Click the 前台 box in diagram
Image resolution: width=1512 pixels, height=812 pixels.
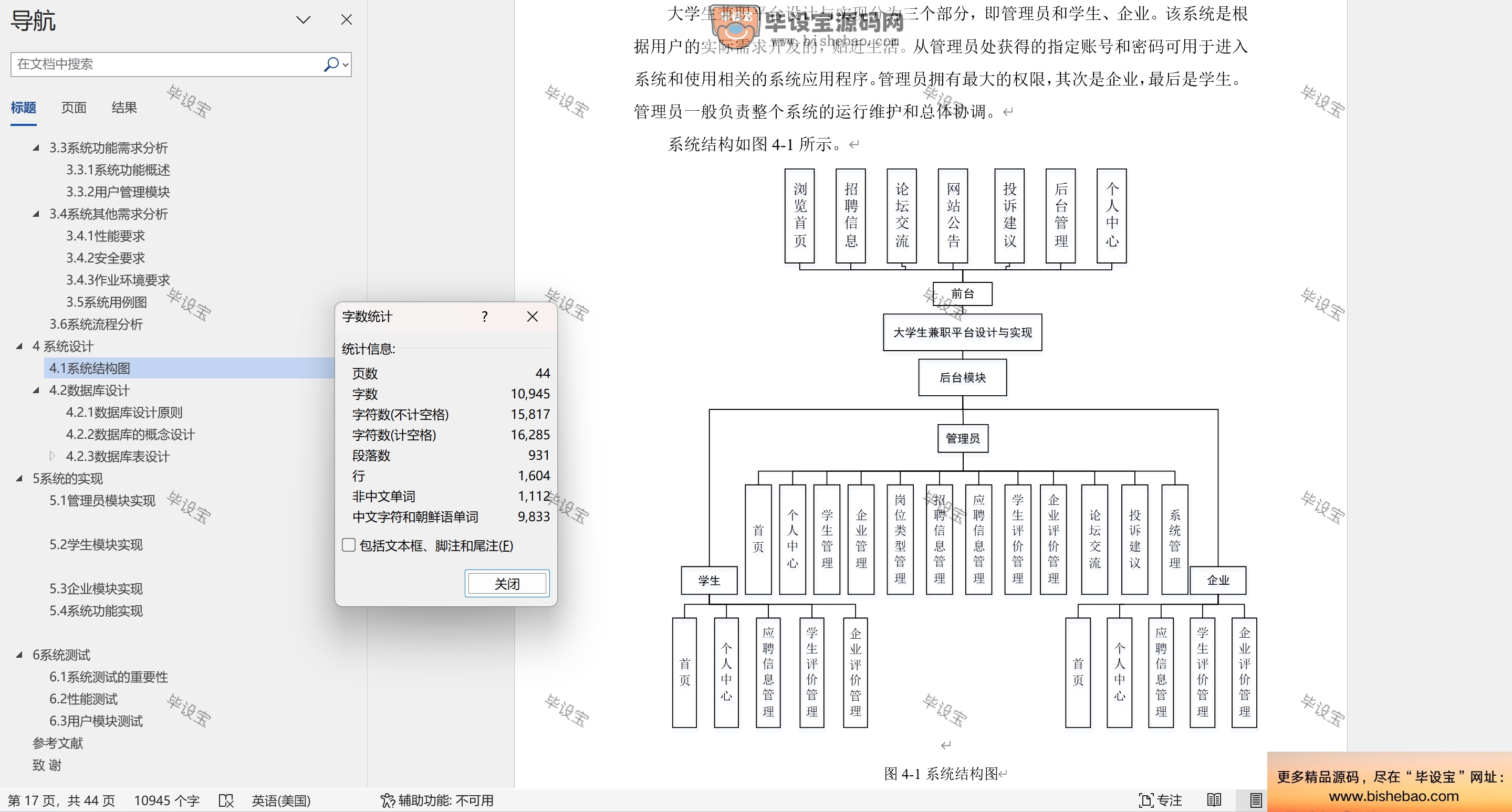[963, 294]
